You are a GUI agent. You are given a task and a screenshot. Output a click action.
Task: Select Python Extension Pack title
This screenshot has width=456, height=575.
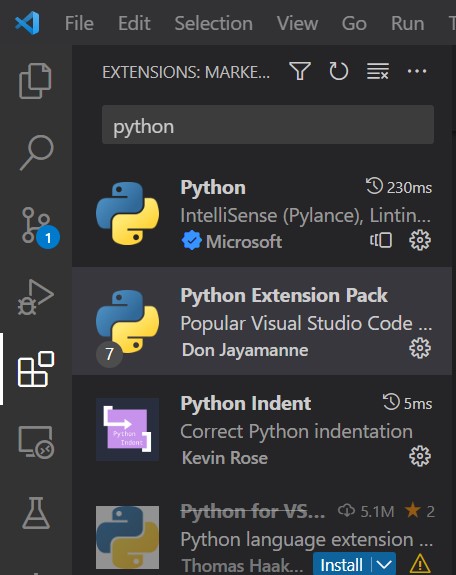click(x=284, y=296)
